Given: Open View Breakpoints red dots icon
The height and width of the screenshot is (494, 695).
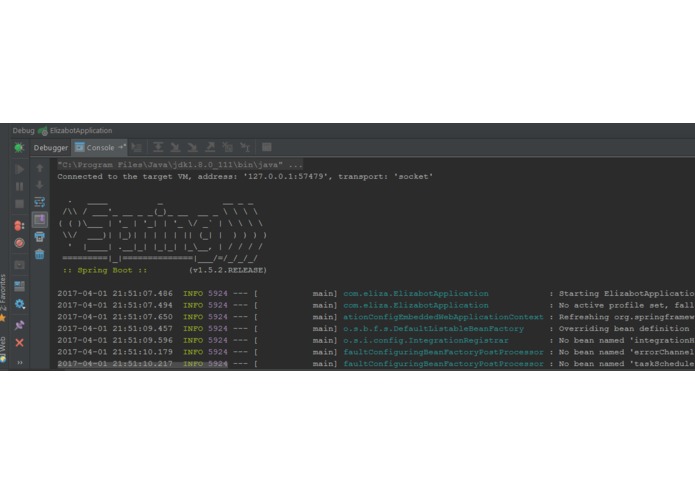Looking at the screenshot, I should [19, 226].
